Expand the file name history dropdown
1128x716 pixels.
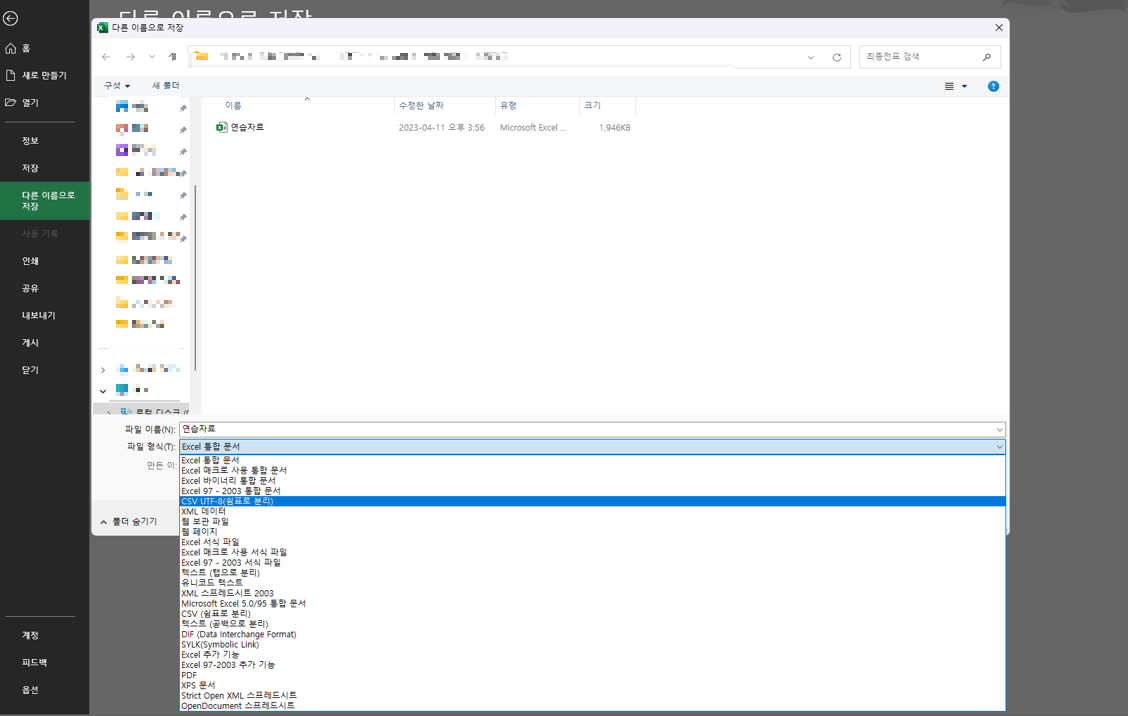[999, 430]
